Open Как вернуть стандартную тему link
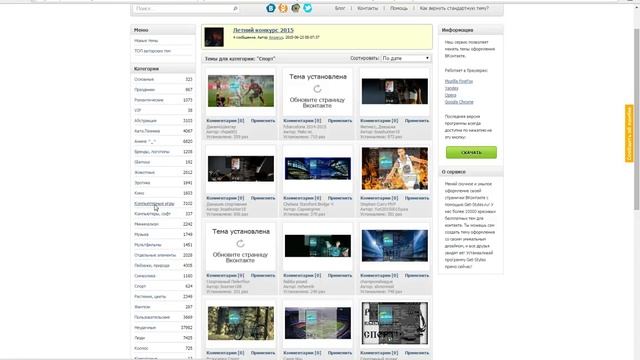The height and width of the screenshot is (360, 640). [454, 8]
